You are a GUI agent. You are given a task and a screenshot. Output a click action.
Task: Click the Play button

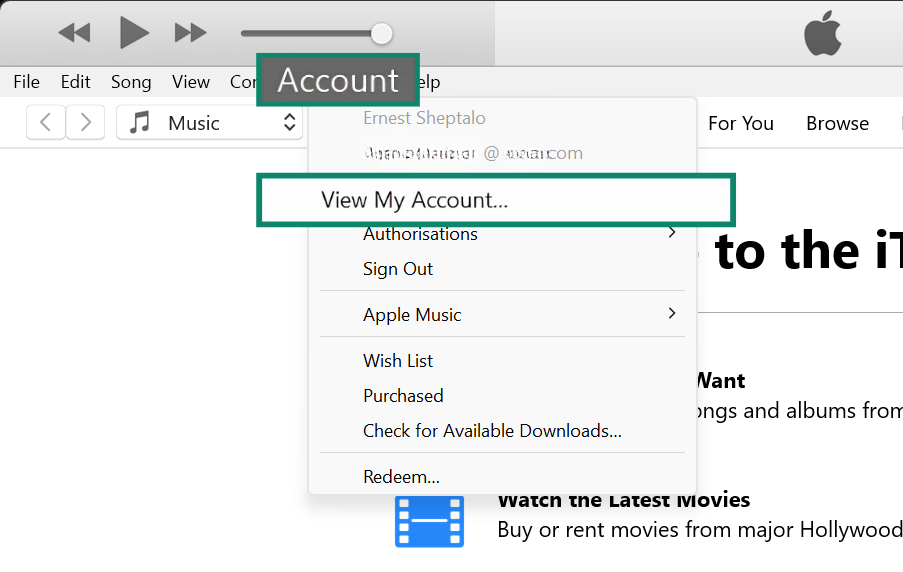click(134, 33)
